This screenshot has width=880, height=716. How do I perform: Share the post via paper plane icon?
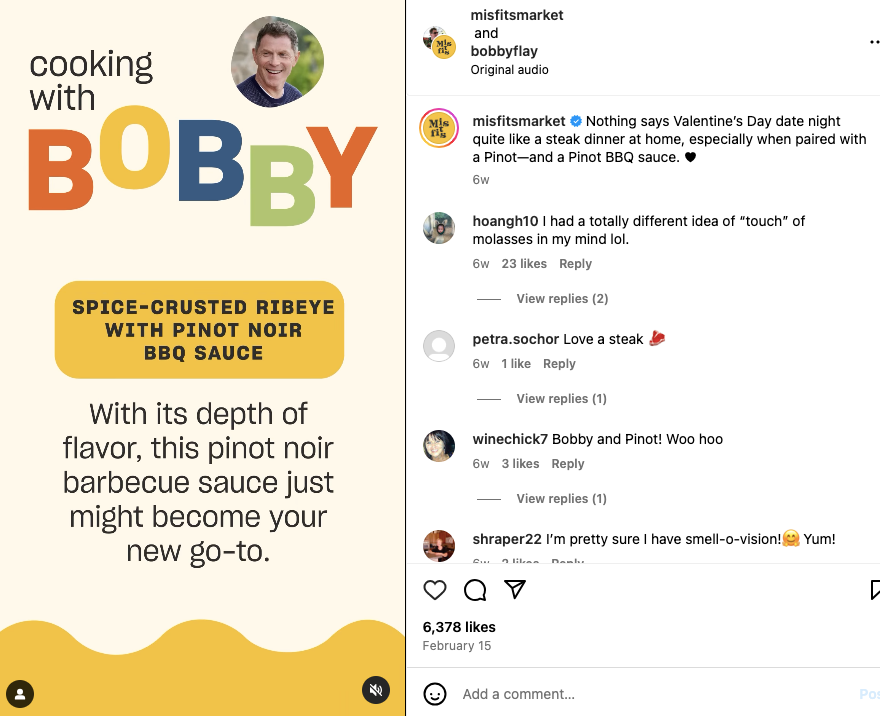pos(515,589)
